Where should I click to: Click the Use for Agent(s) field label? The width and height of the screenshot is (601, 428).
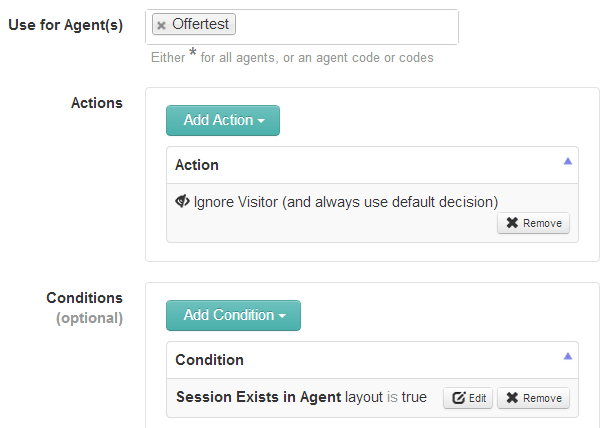65,24
